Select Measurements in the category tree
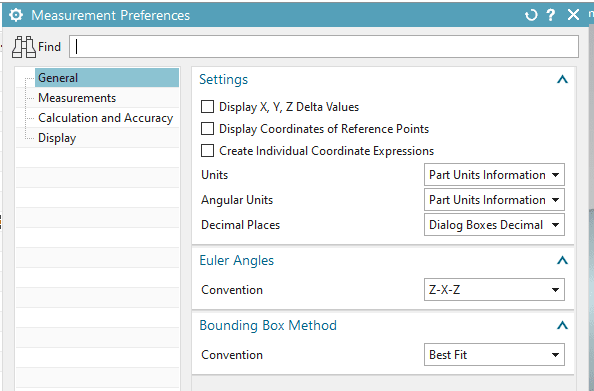The width and height of the screenshot is (594, 391). point(77,98)
